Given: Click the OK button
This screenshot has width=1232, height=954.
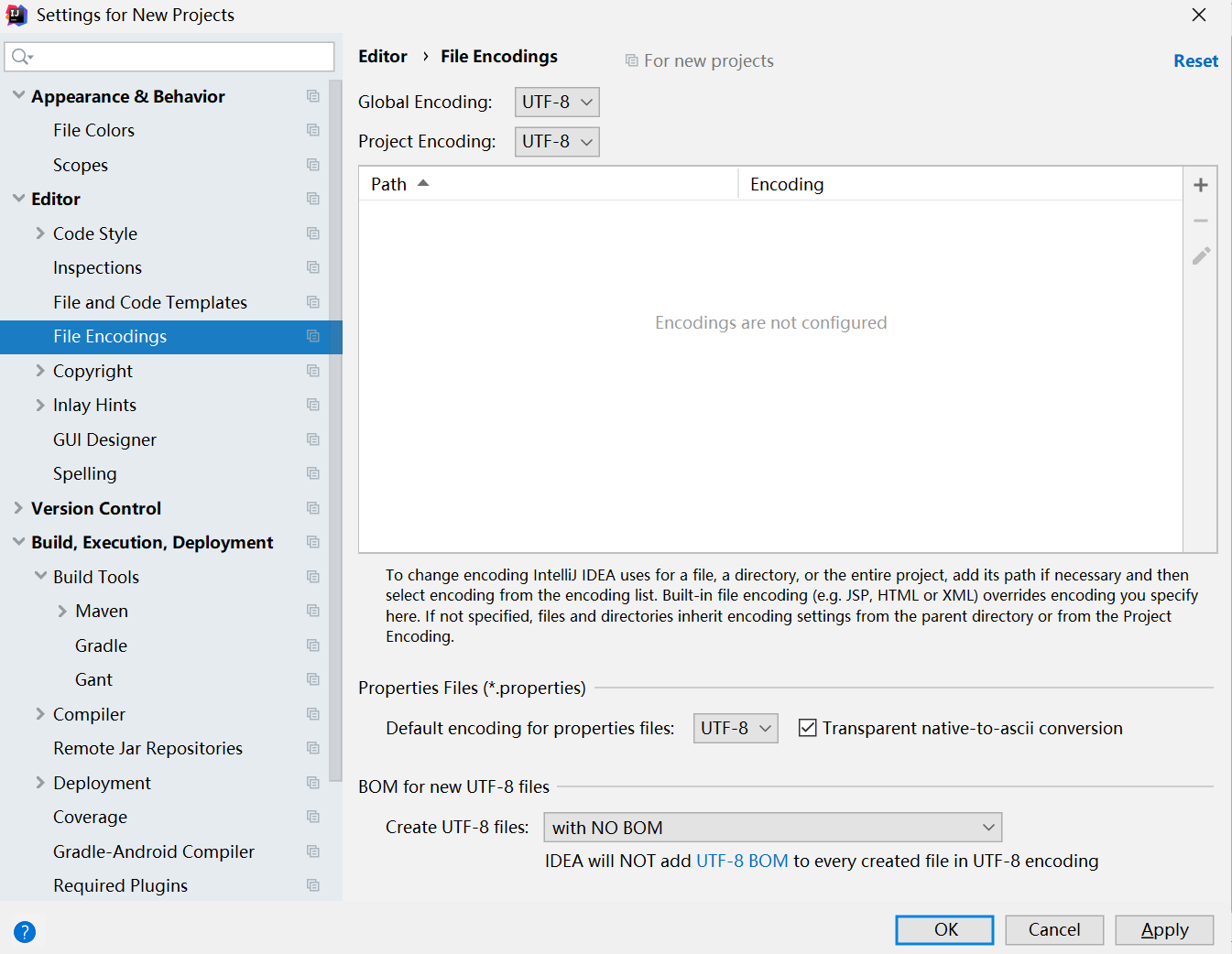Looking at the screenshot, I should [944, 930].
